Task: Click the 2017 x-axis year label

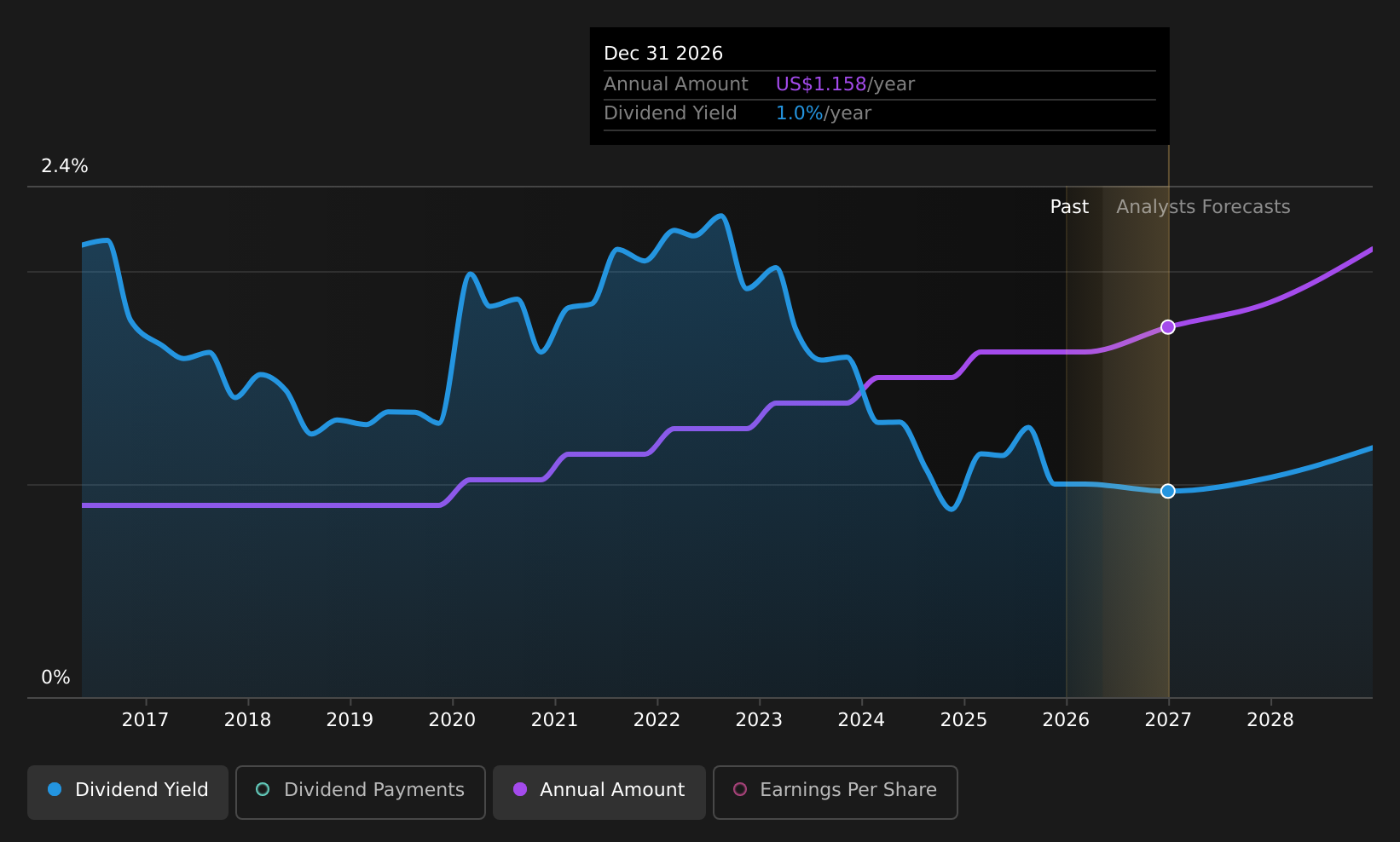Action: (x=146, y=720)
